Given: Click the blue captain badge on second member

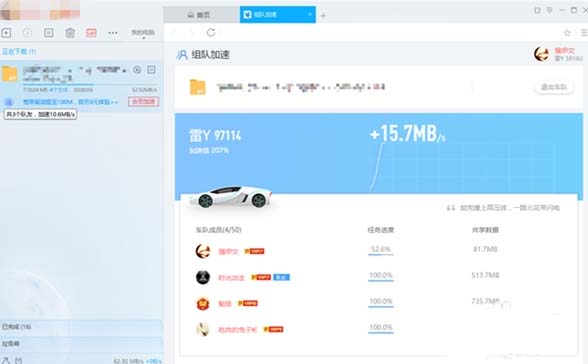Looking at the screenshot, I should [281, 277].
